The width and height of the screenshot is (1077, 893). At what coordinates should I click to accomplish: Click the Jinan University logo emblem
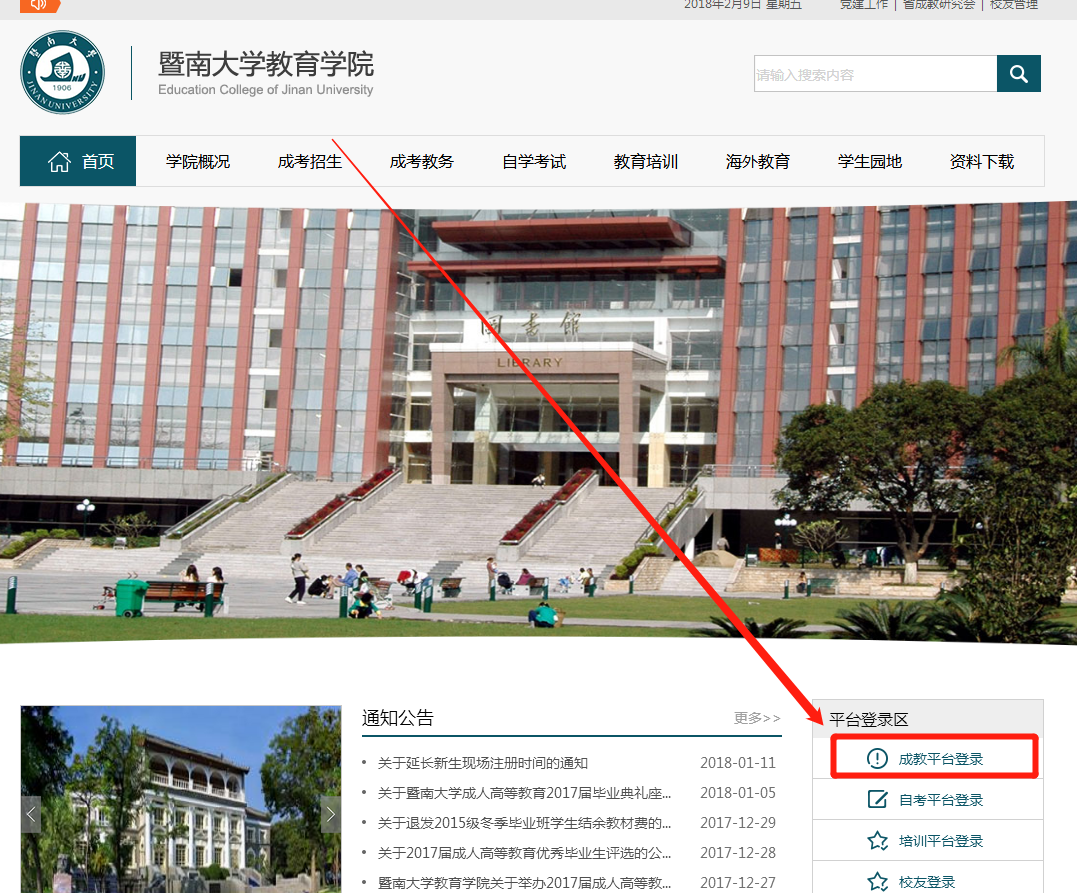coord(63,72)
